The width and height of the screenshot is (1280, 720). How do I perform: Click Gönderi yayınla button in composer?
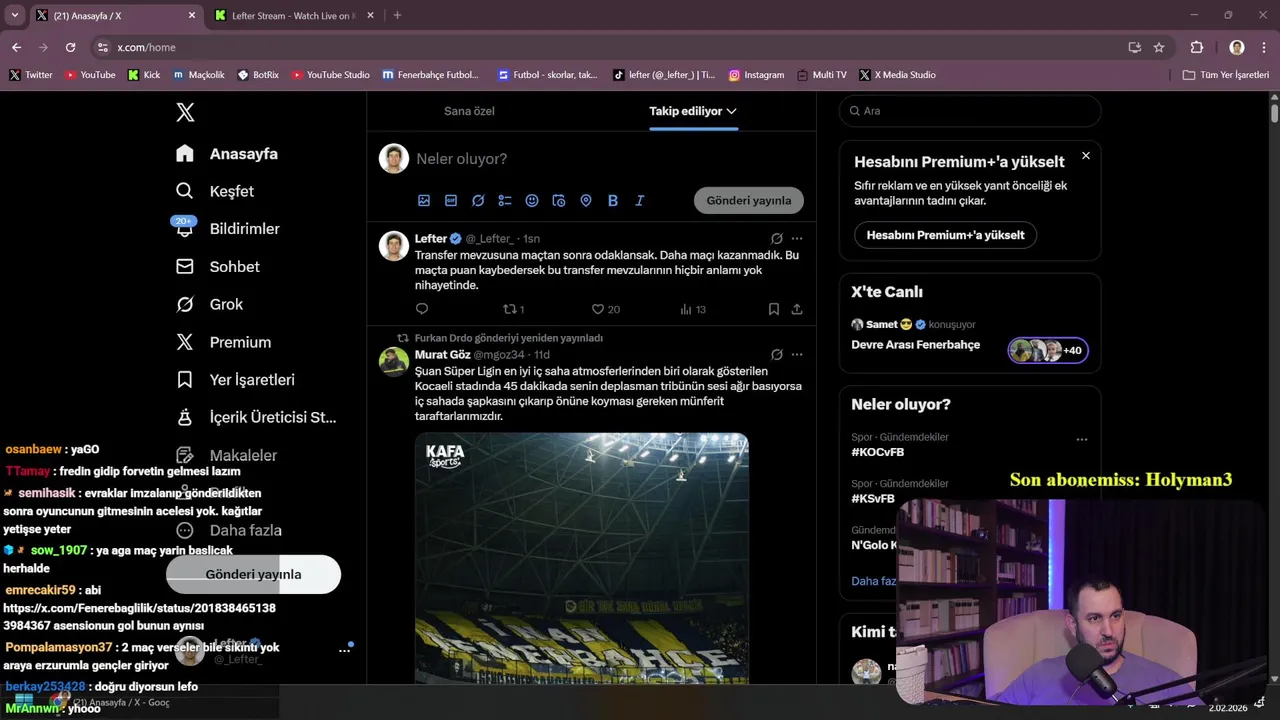(749, 200)
